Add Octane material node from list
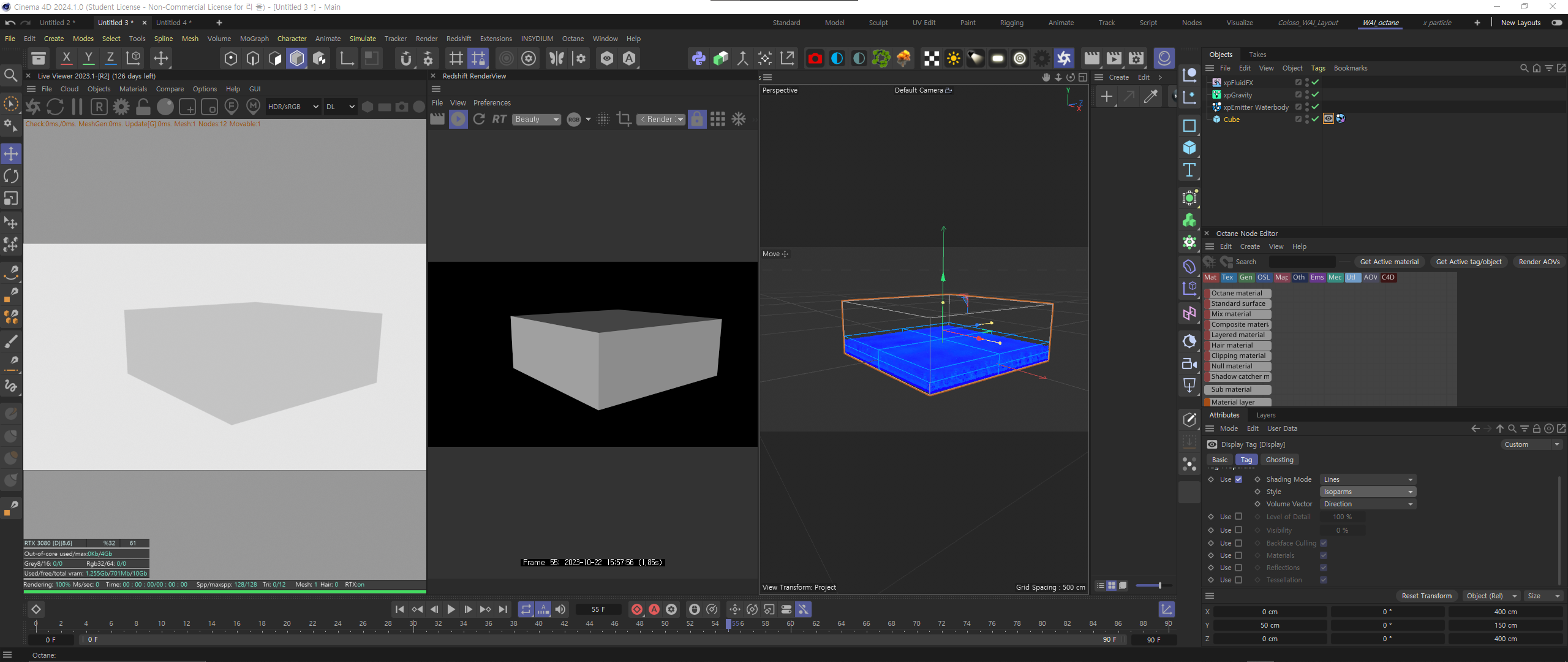Image resolution: width=1568 pixels, height=662 pixels. tap(1237, 293)
